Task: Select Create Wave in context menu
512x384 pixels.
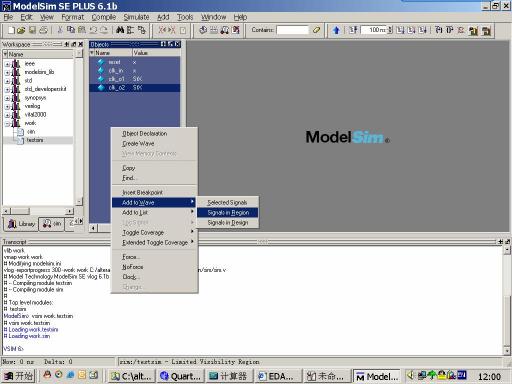Action: [x=138, y=144]
